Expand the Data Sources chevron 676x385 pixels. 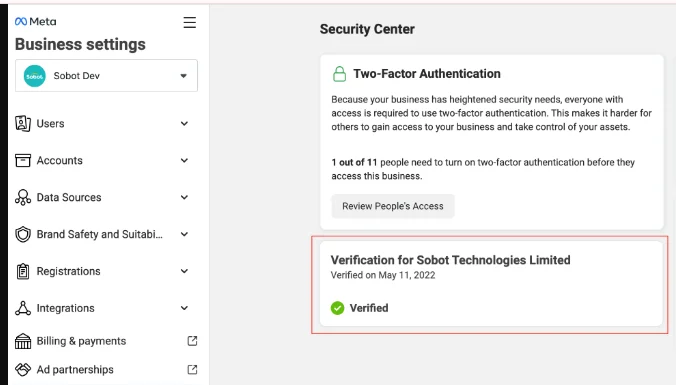coord(184,197)
